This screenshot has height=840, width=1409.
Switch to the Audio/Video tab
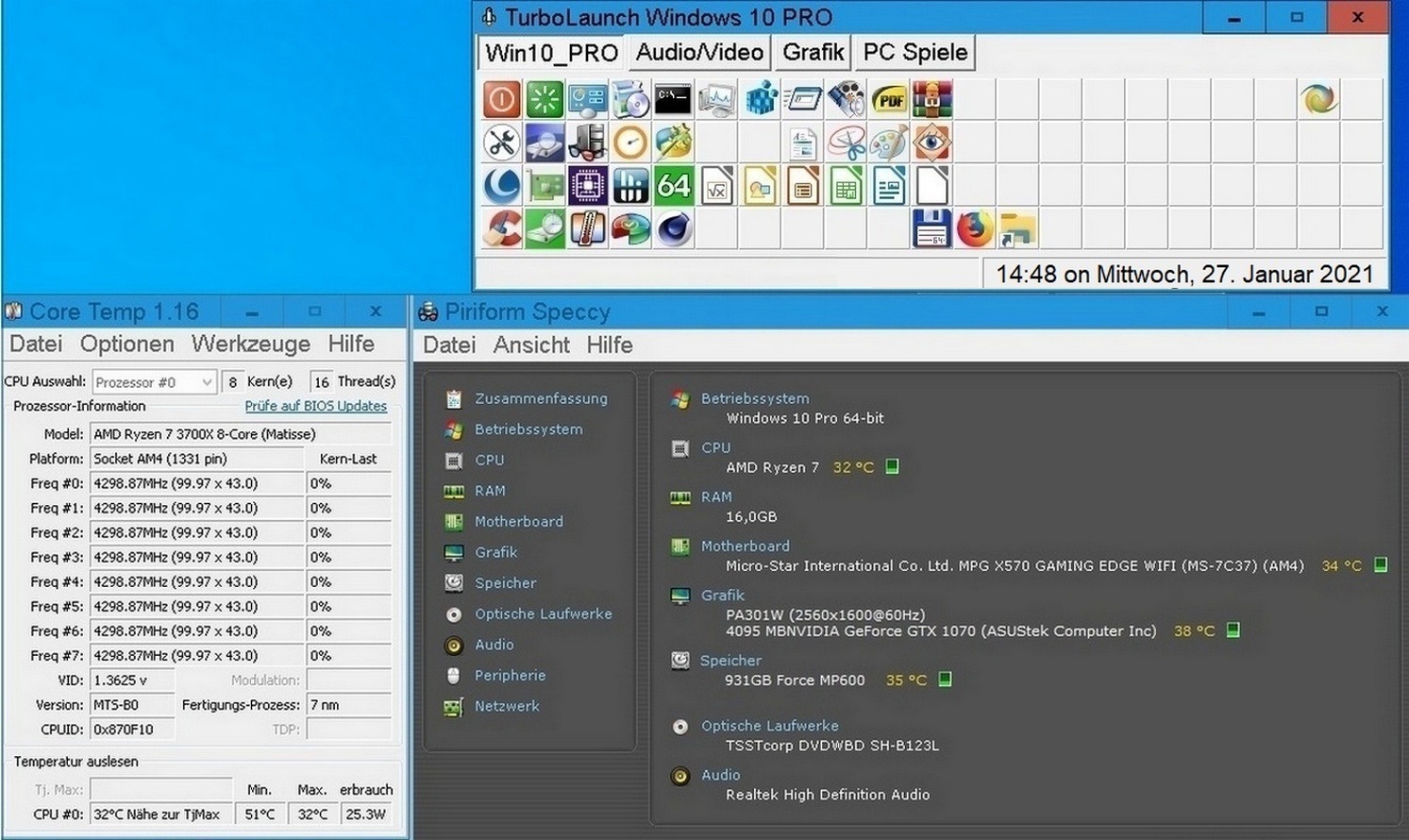tap(699, 52)
